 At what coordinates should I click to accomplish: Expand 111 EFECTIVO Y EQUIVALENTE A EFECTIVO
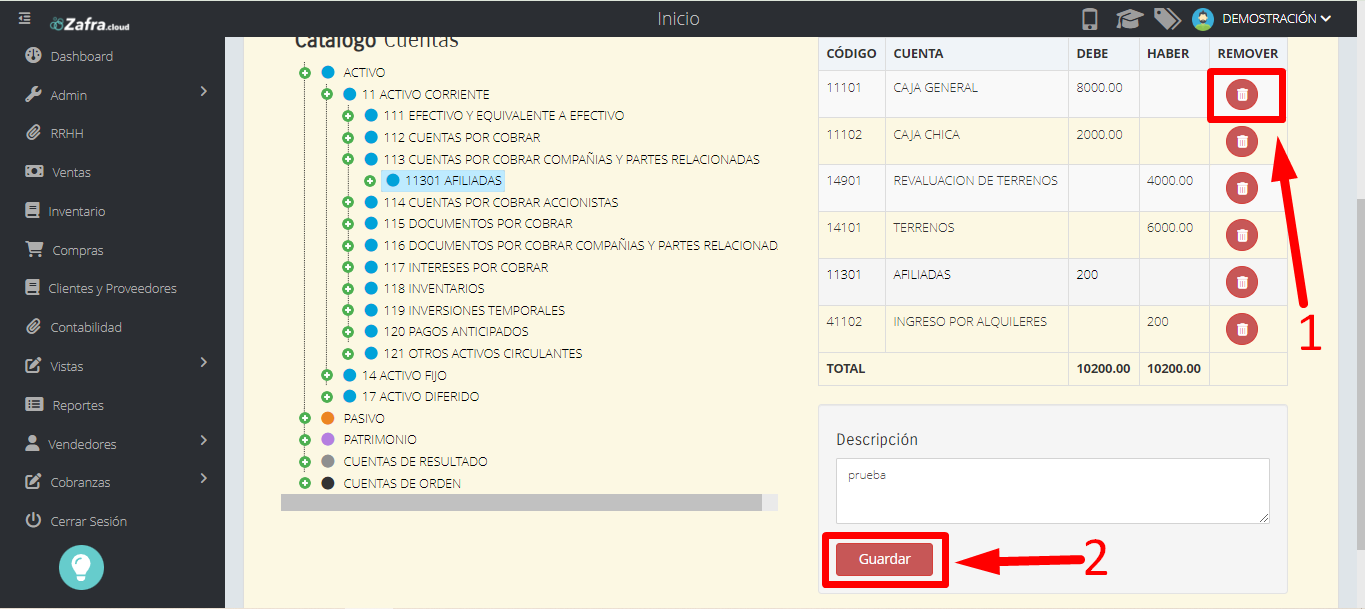[x=348, y=116]
